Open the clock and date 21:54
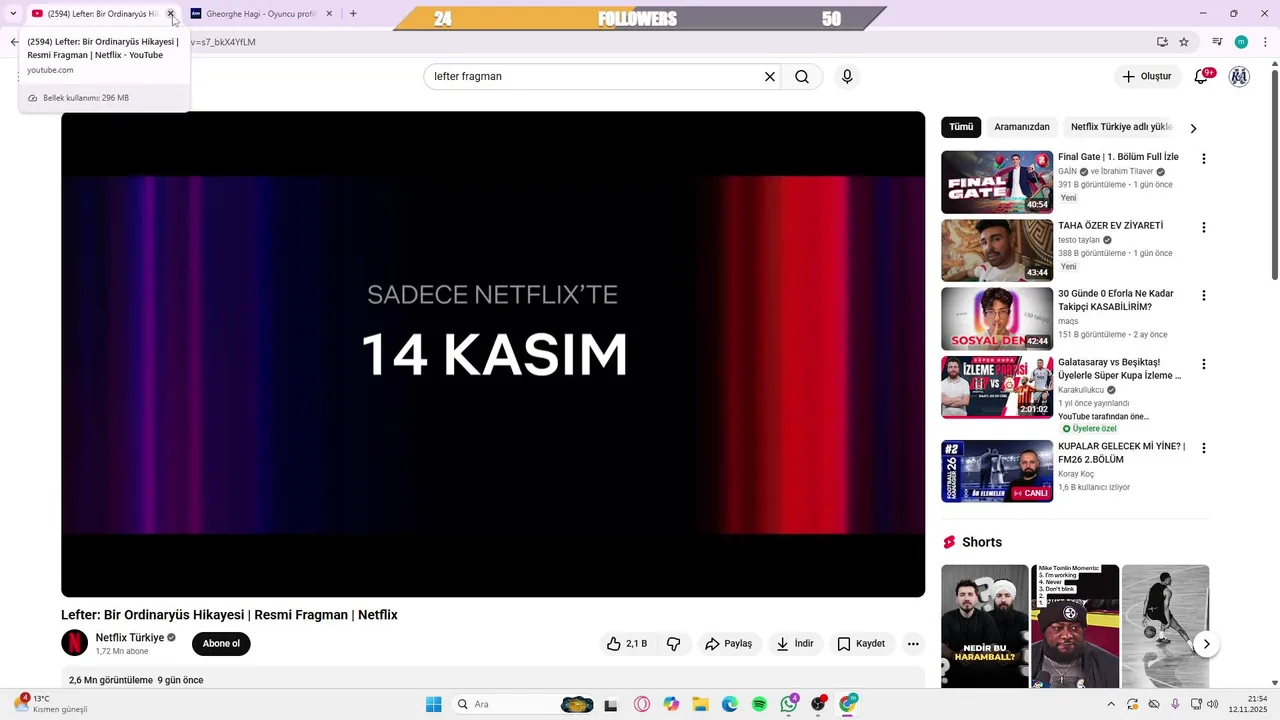The height and width of the screenshot is (720, 1280). click(x=1250, y=704)
